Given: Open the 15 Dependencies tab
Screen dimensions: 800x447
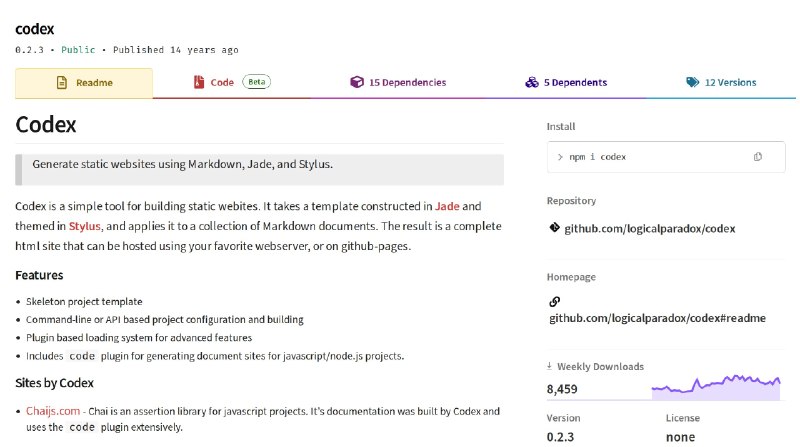Looking at the screenshot, I should (x=398, y=82).
